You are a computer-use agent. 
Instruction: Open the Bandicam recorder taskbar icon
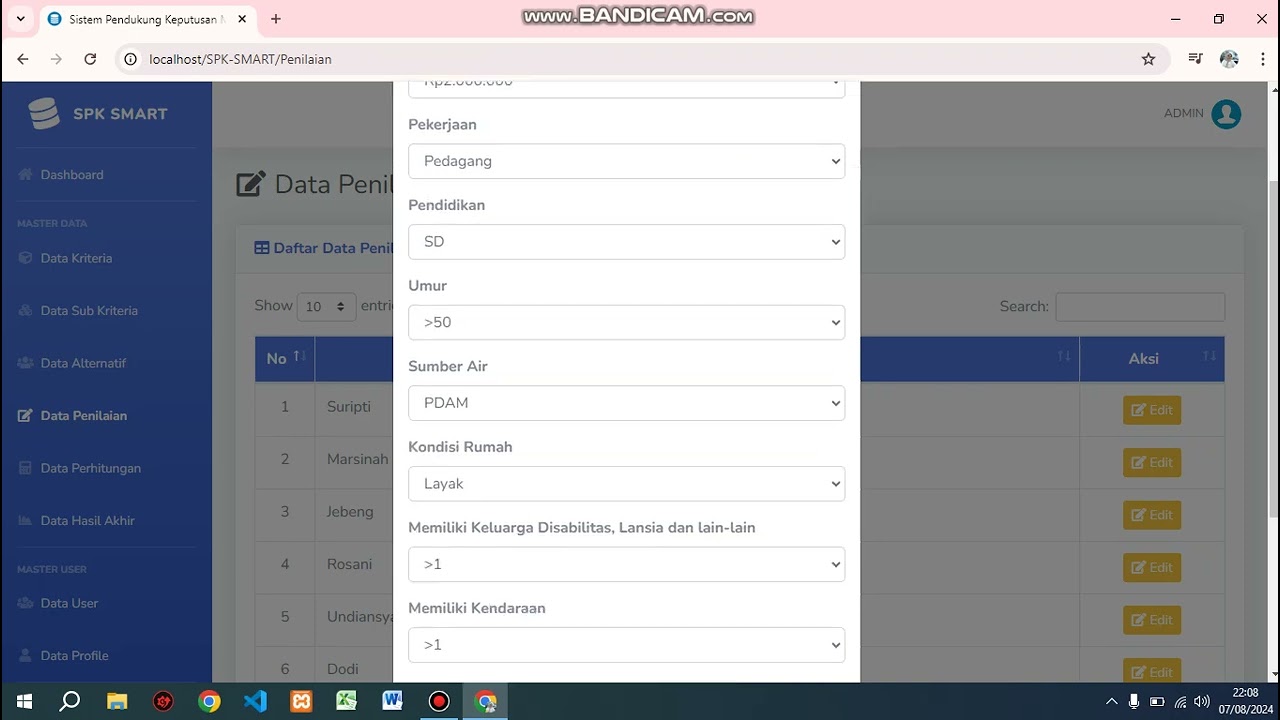439,701
